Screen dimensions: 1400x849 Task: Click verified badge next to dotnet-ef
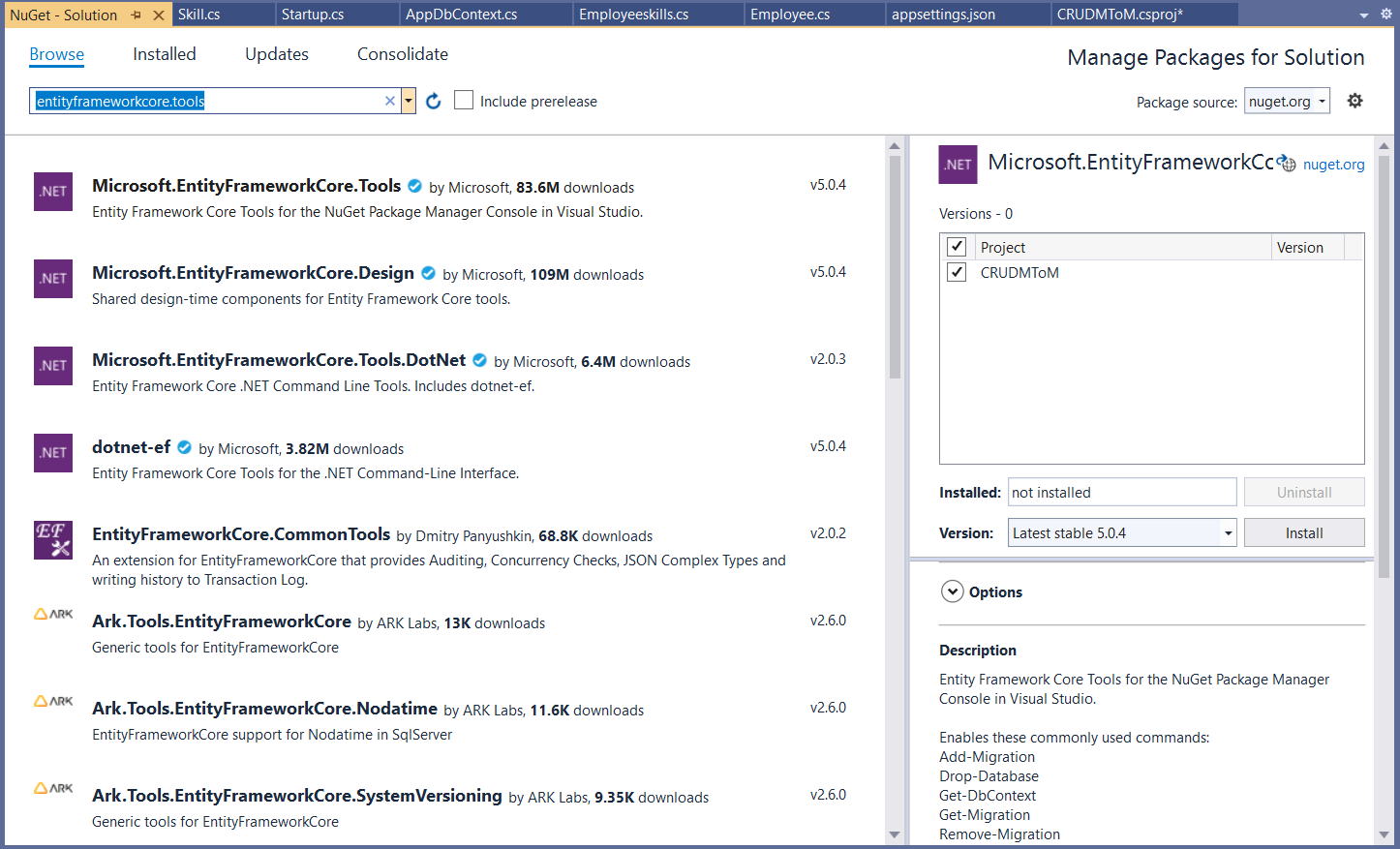(184, 447)
